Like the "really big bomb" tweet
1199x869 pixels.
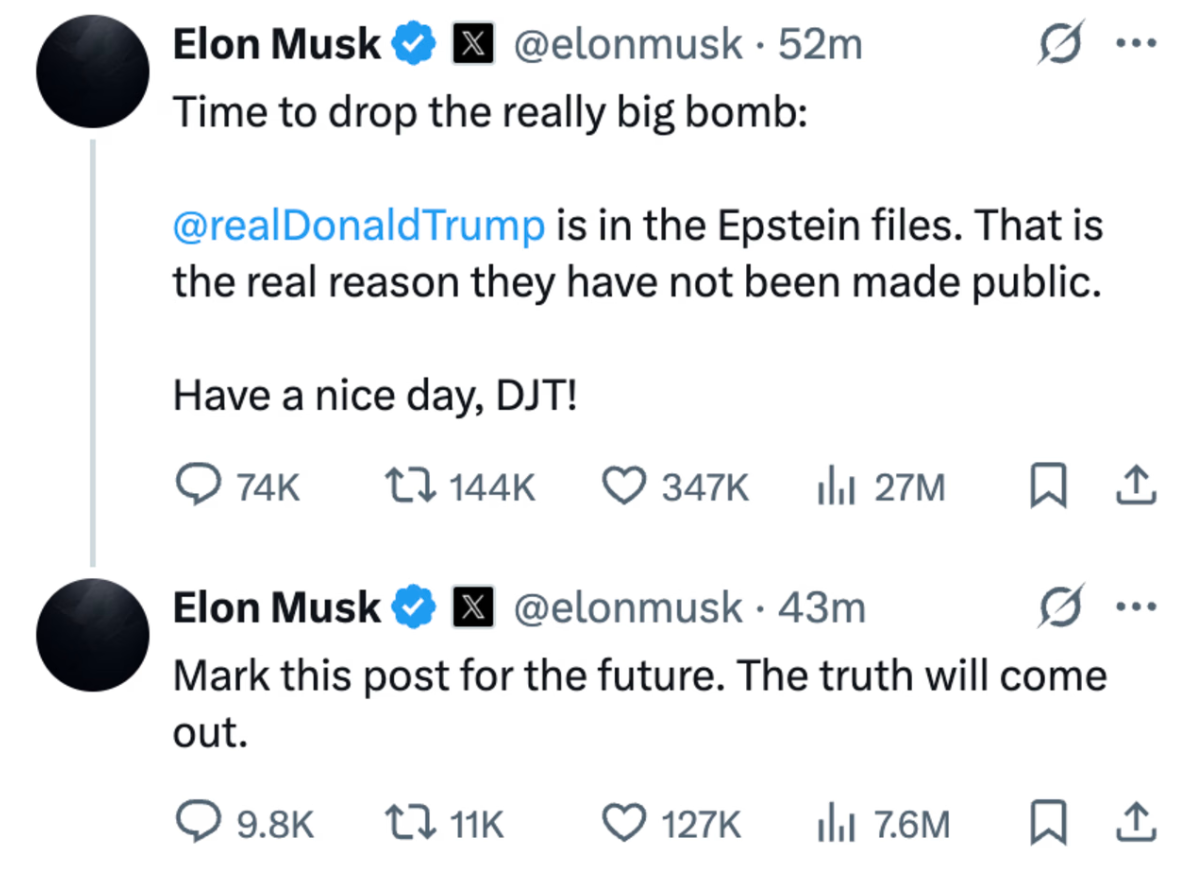(624, 485)
